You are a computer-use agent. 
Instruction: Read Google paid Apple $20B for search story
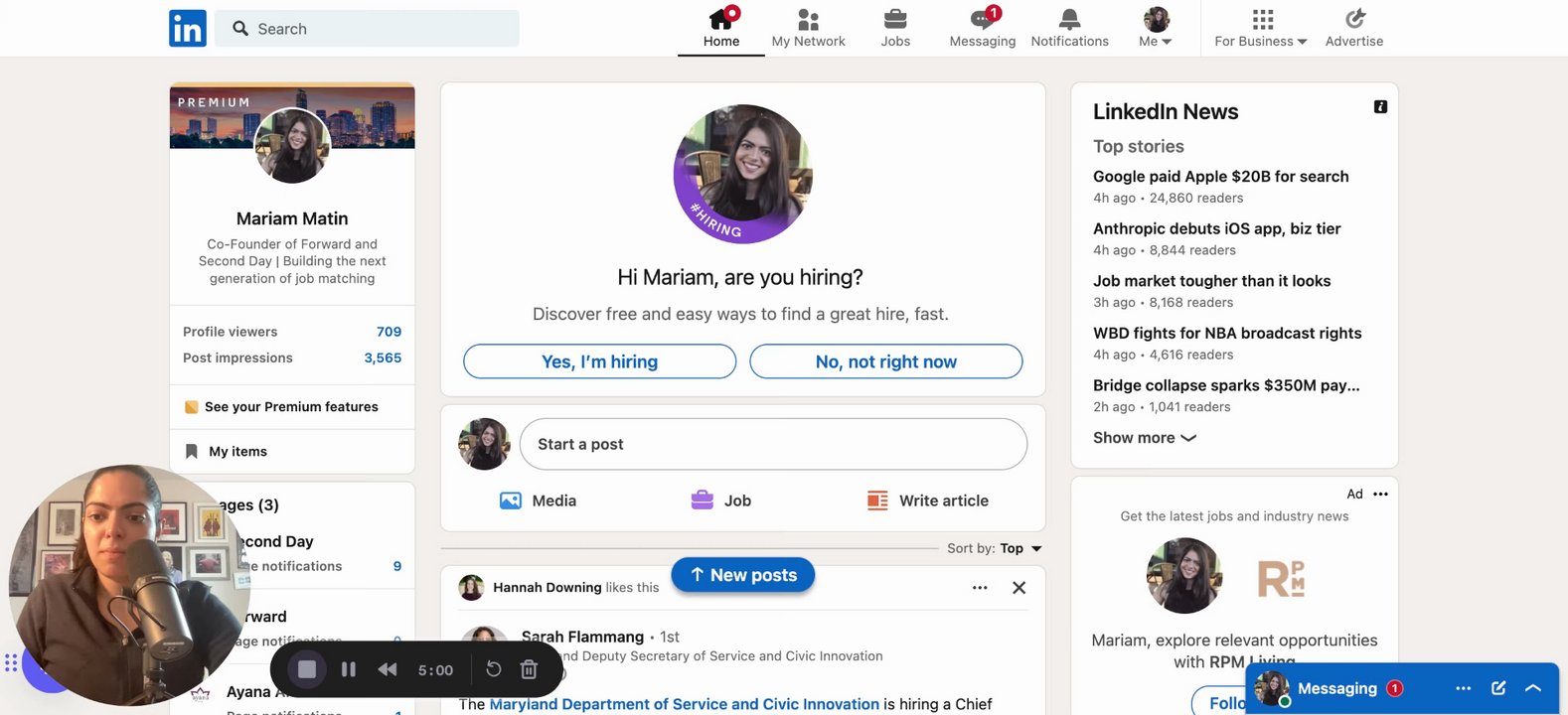pos(1221,177)
